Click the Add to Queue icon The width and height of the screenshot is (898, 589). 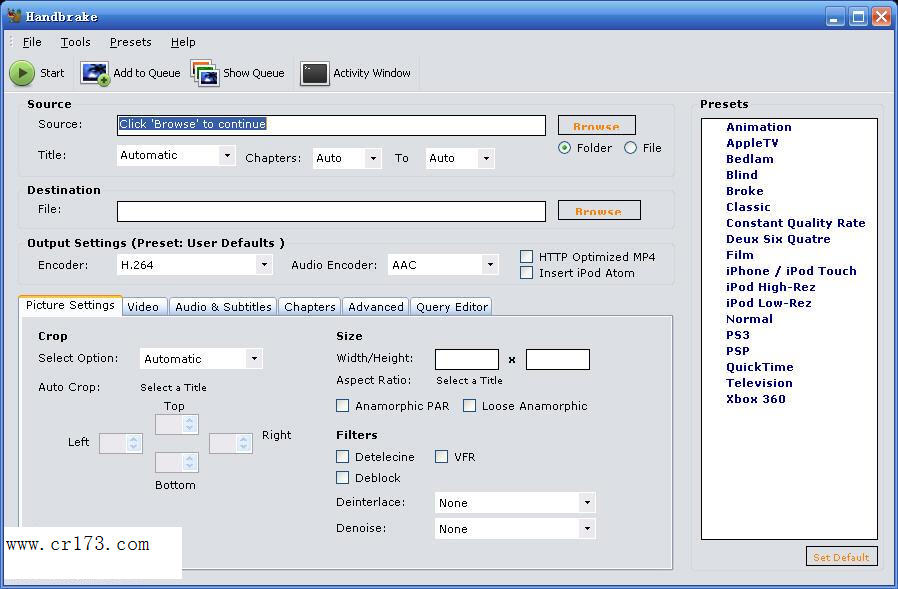click(x=94, y=73)
